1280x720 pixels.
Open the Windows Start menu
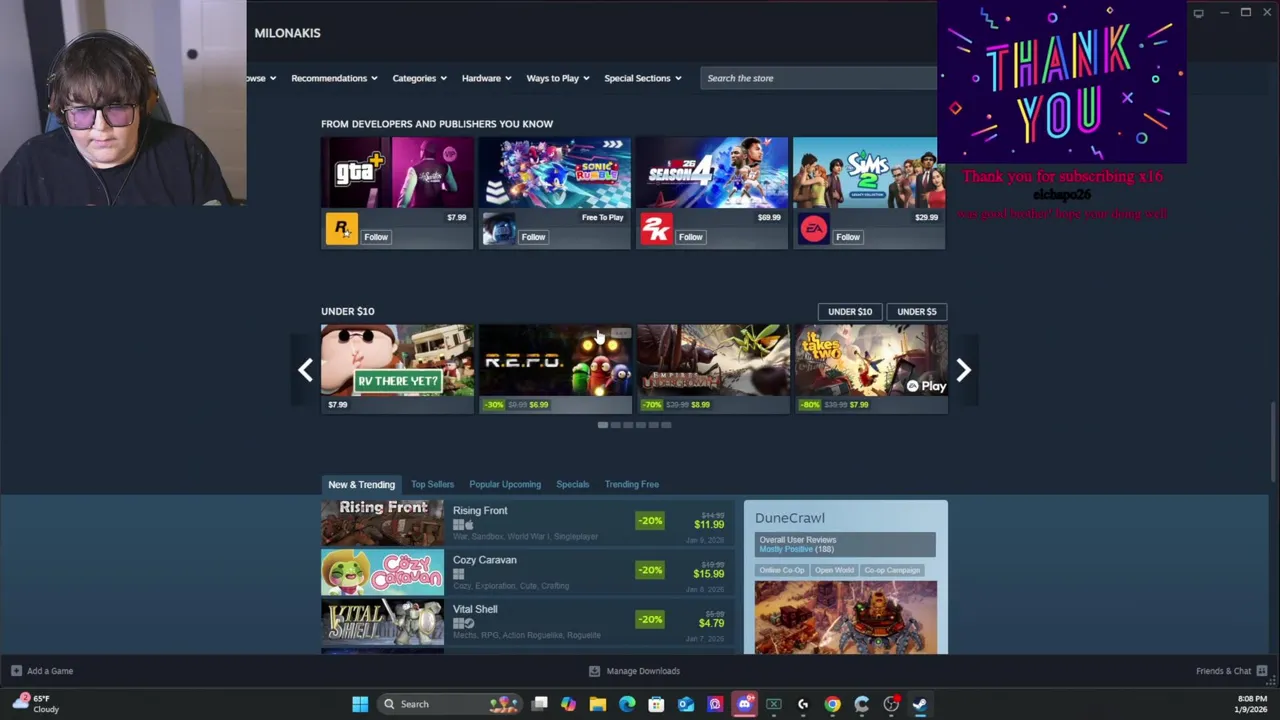(x=360, y=704)
